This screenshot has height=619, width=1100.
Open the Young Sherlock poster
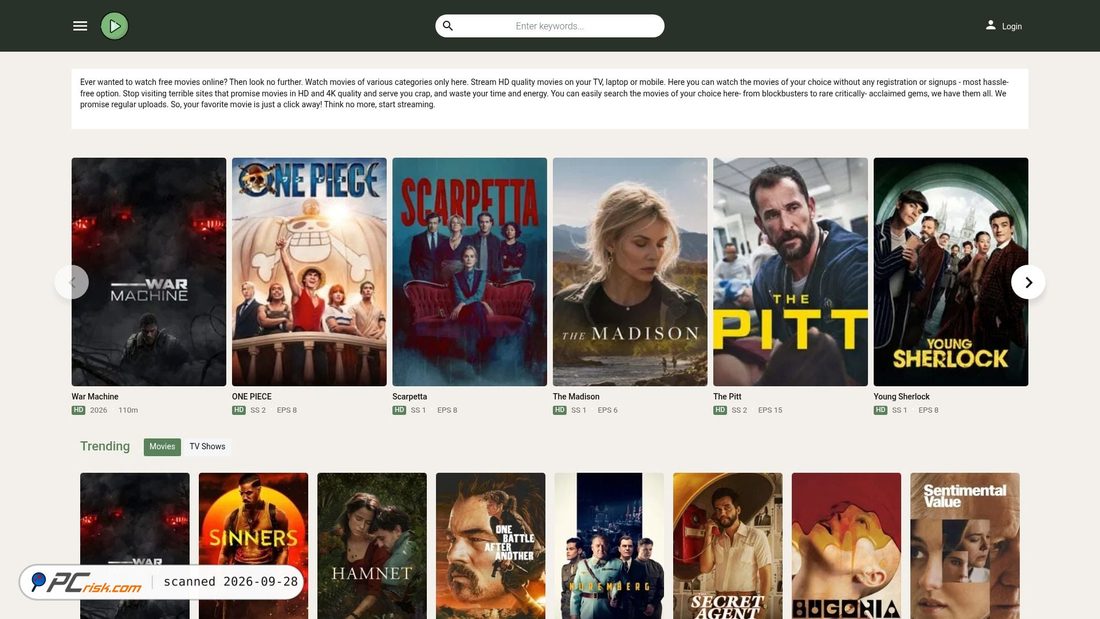tap(951, 272)
